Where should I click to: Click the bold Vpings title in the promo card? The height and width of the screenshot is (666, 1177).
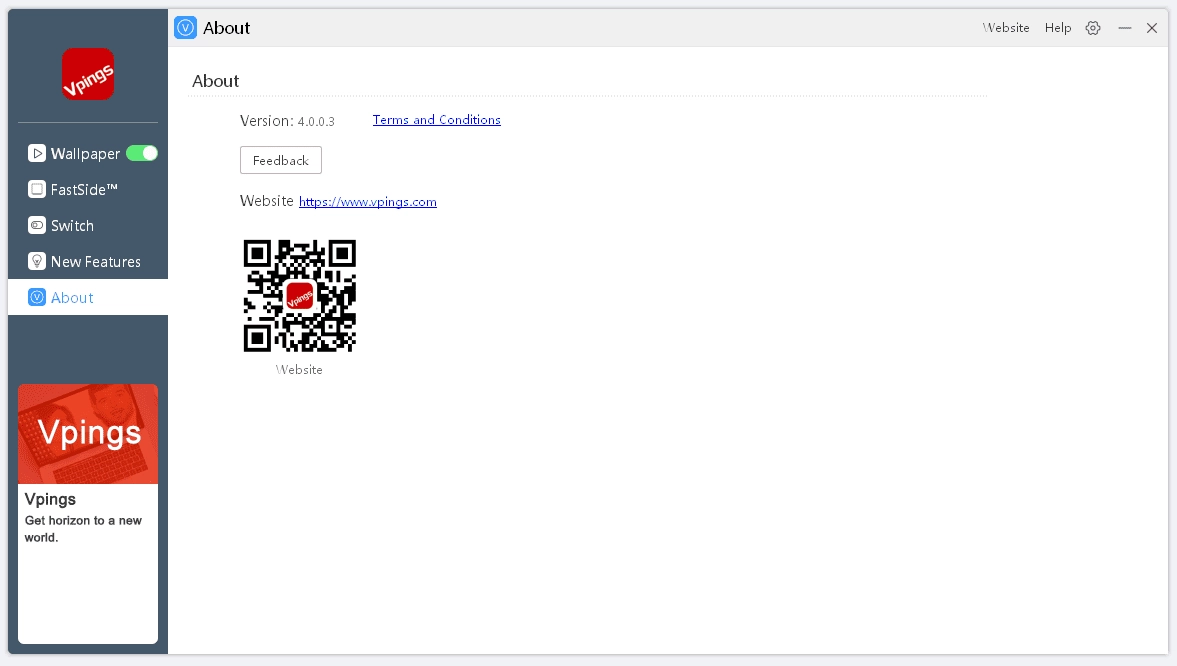click(x=50, y=499)
